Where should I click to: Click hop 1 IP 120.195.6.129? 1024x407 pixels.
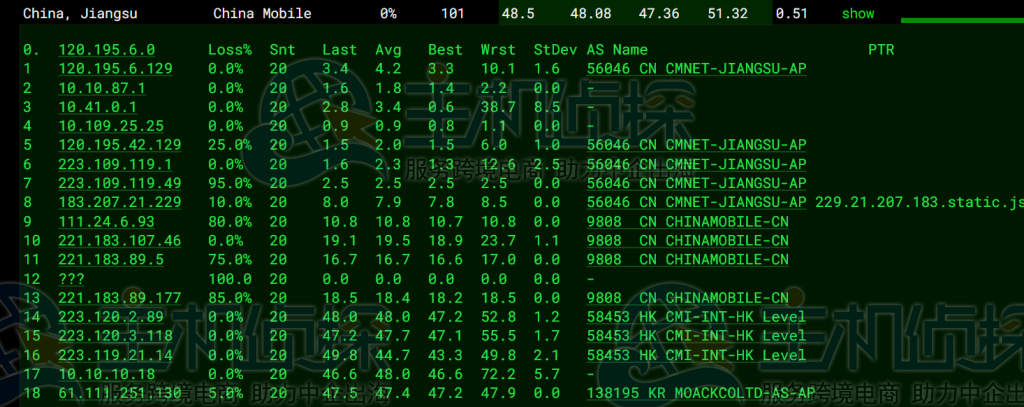(x=115, y=68)
